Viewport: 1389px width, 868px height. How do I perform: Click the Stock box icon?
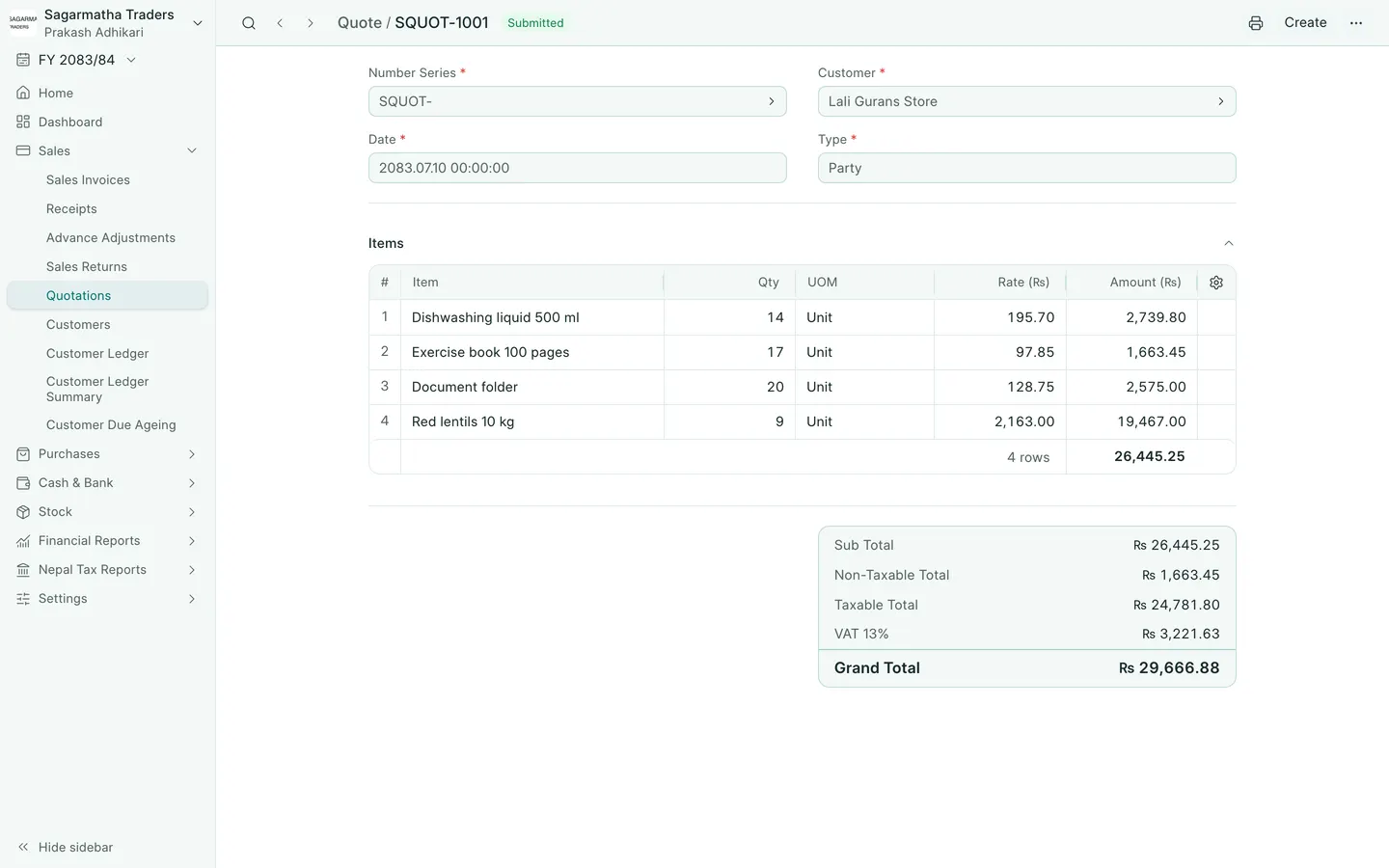point(23,512)
